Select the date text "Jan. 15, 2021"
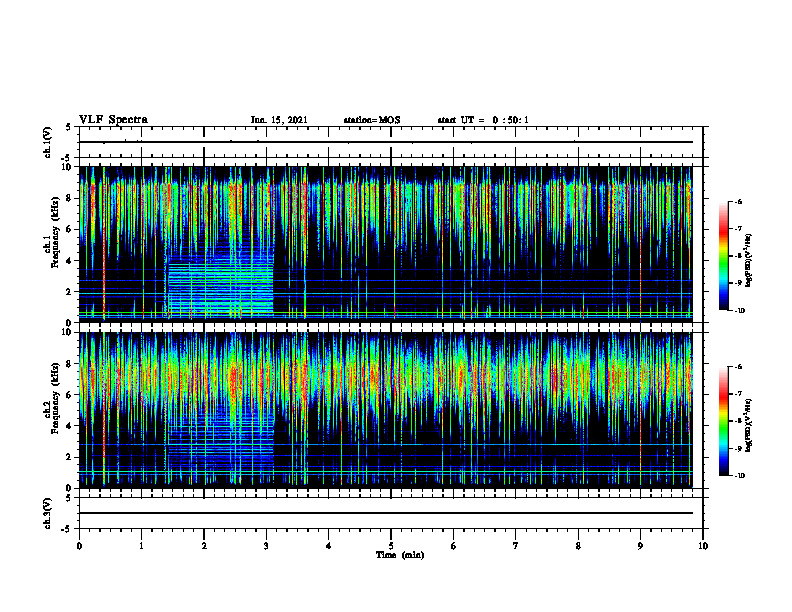This screenshot has height=612, width=792. (x=279, y=120)
